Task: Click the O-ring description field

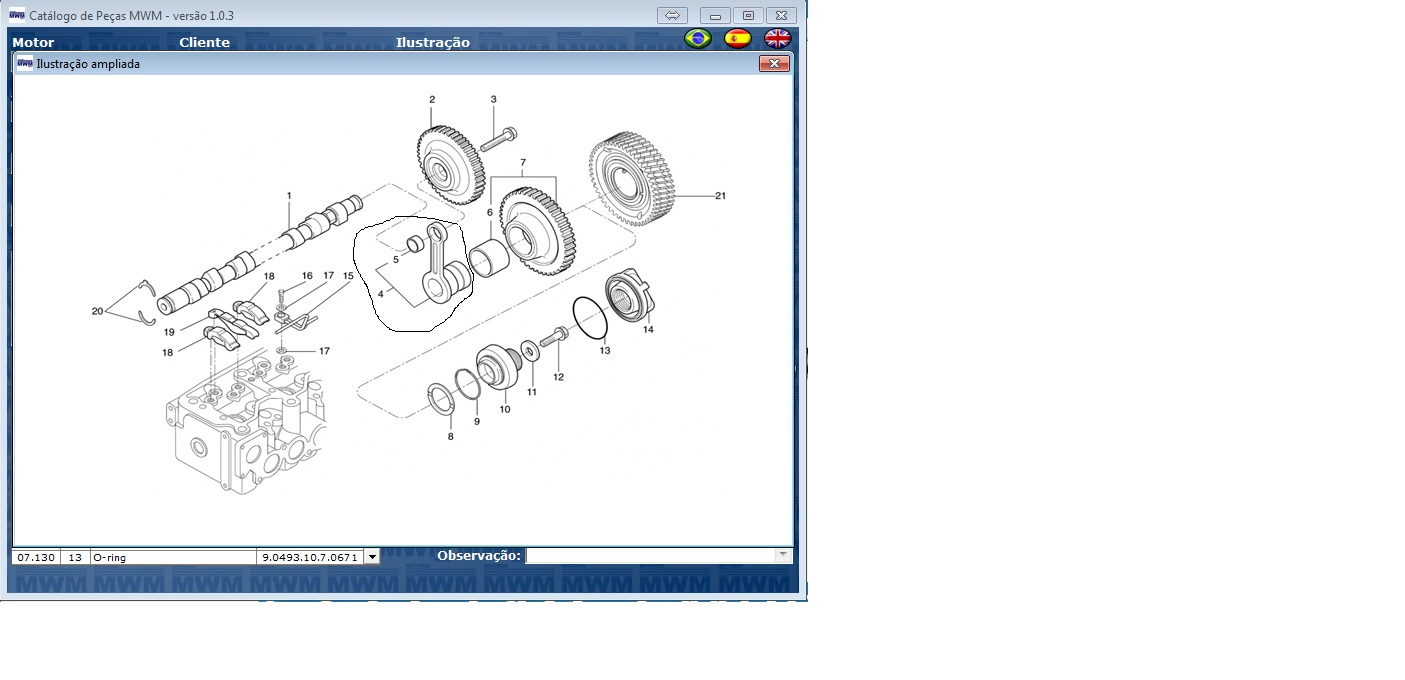Action: (x=173, y=557)
